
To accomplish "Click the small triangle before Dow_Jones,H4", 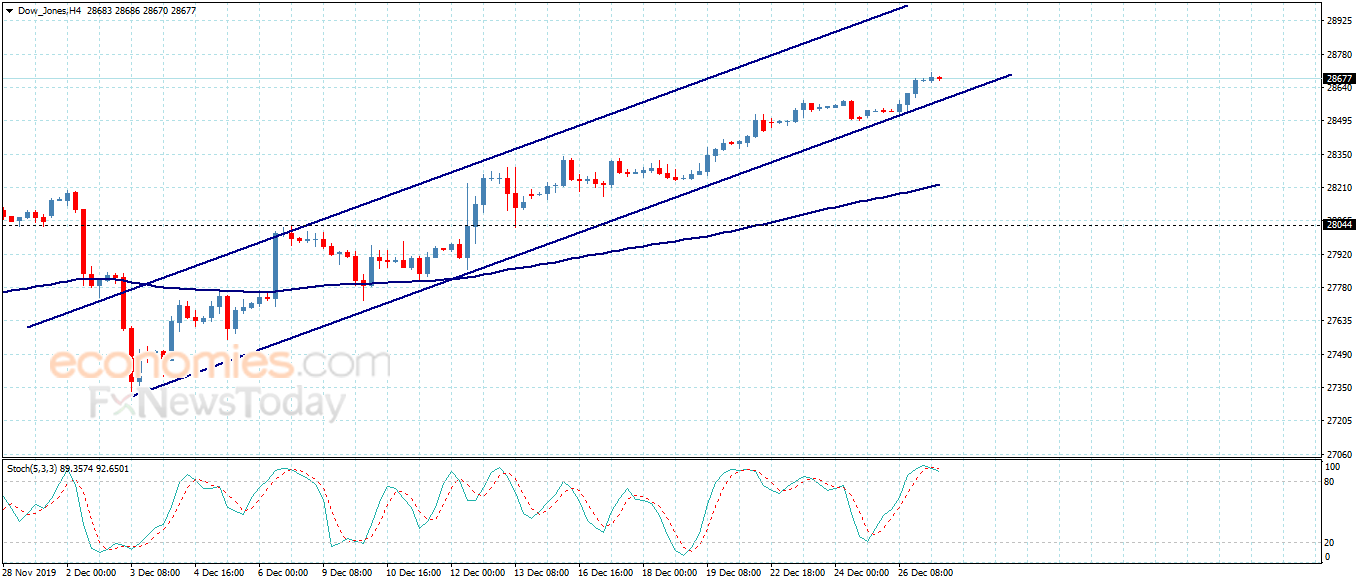I will 9,10.
